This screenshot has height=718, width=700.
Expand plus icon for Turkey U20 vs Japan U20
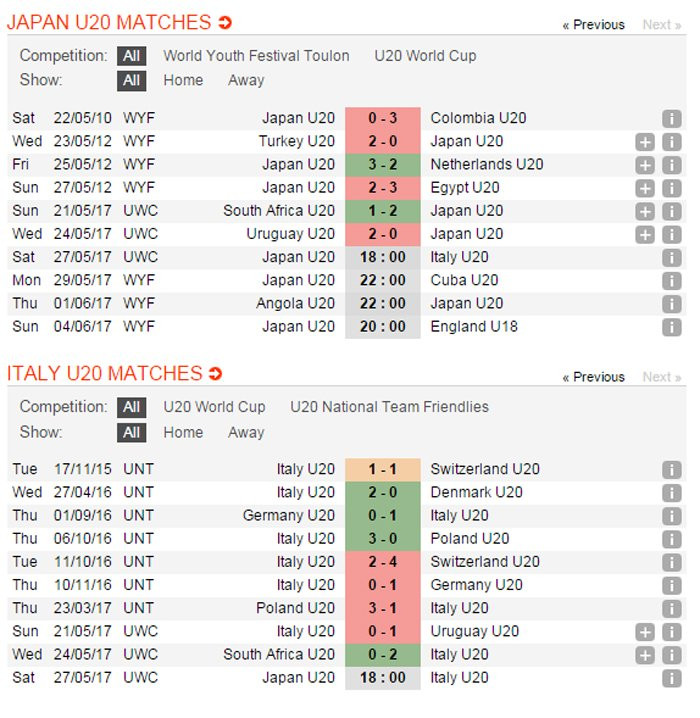(x=645, y=142)
